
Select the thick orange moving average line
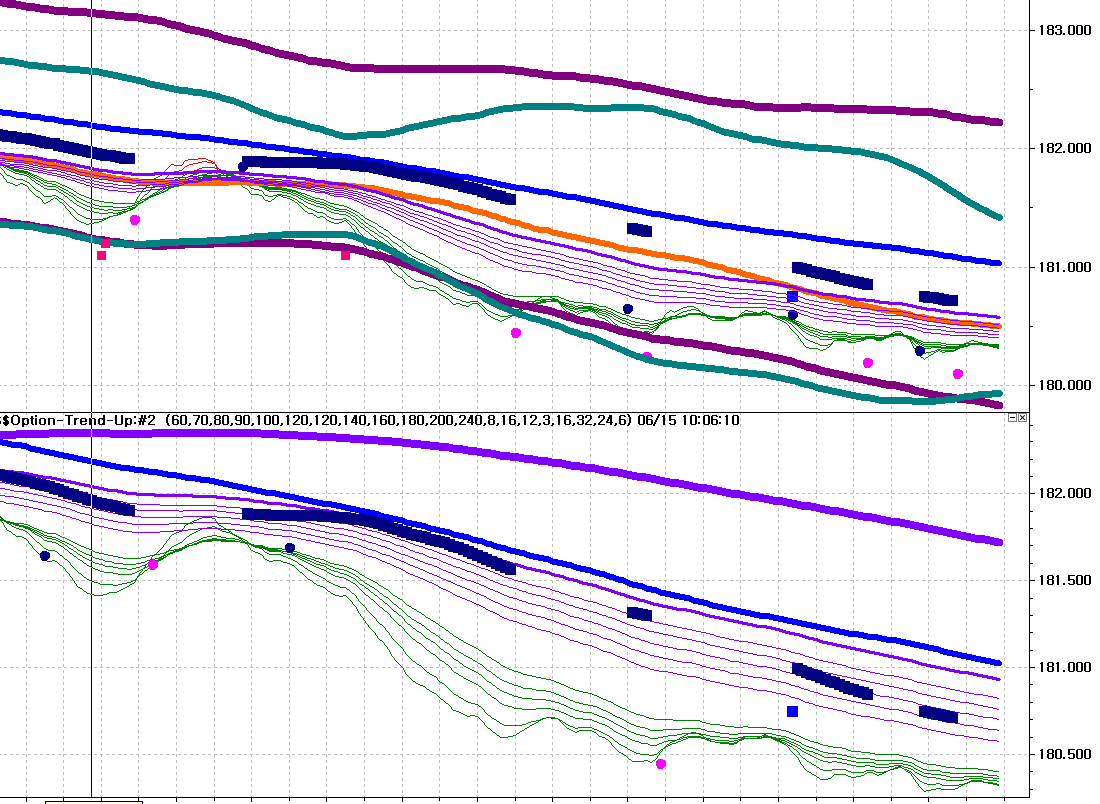[x=600, y=243]
